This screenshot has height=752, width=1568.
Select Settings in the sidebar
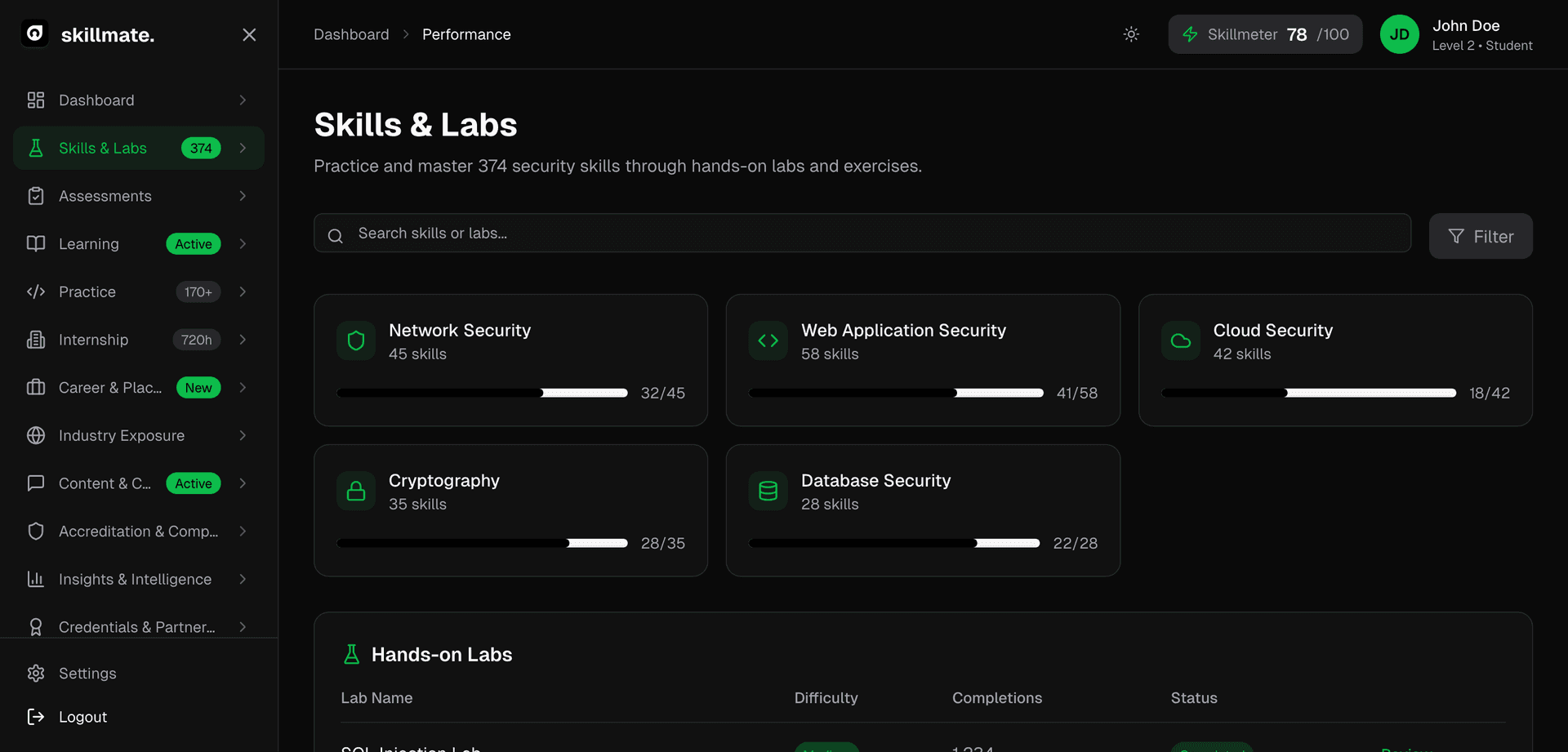[x=139, y=674]
